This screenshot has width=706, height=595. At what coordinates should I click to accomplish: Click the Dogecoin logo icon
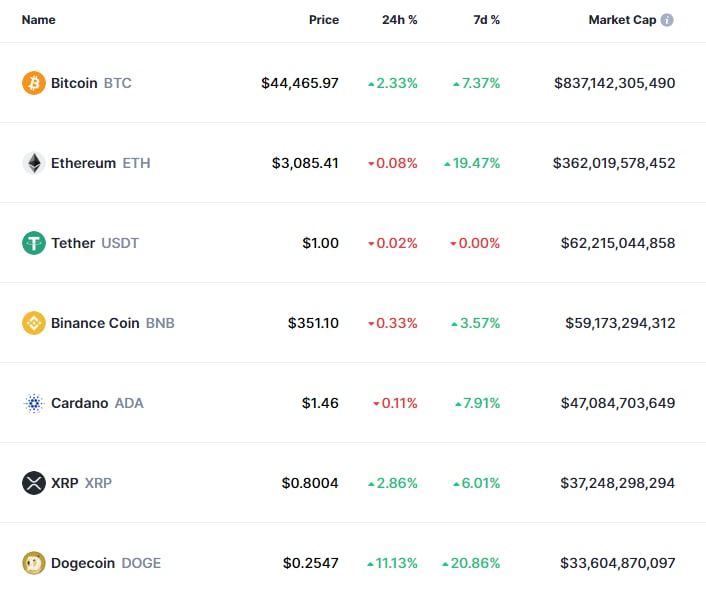point(34,563)
